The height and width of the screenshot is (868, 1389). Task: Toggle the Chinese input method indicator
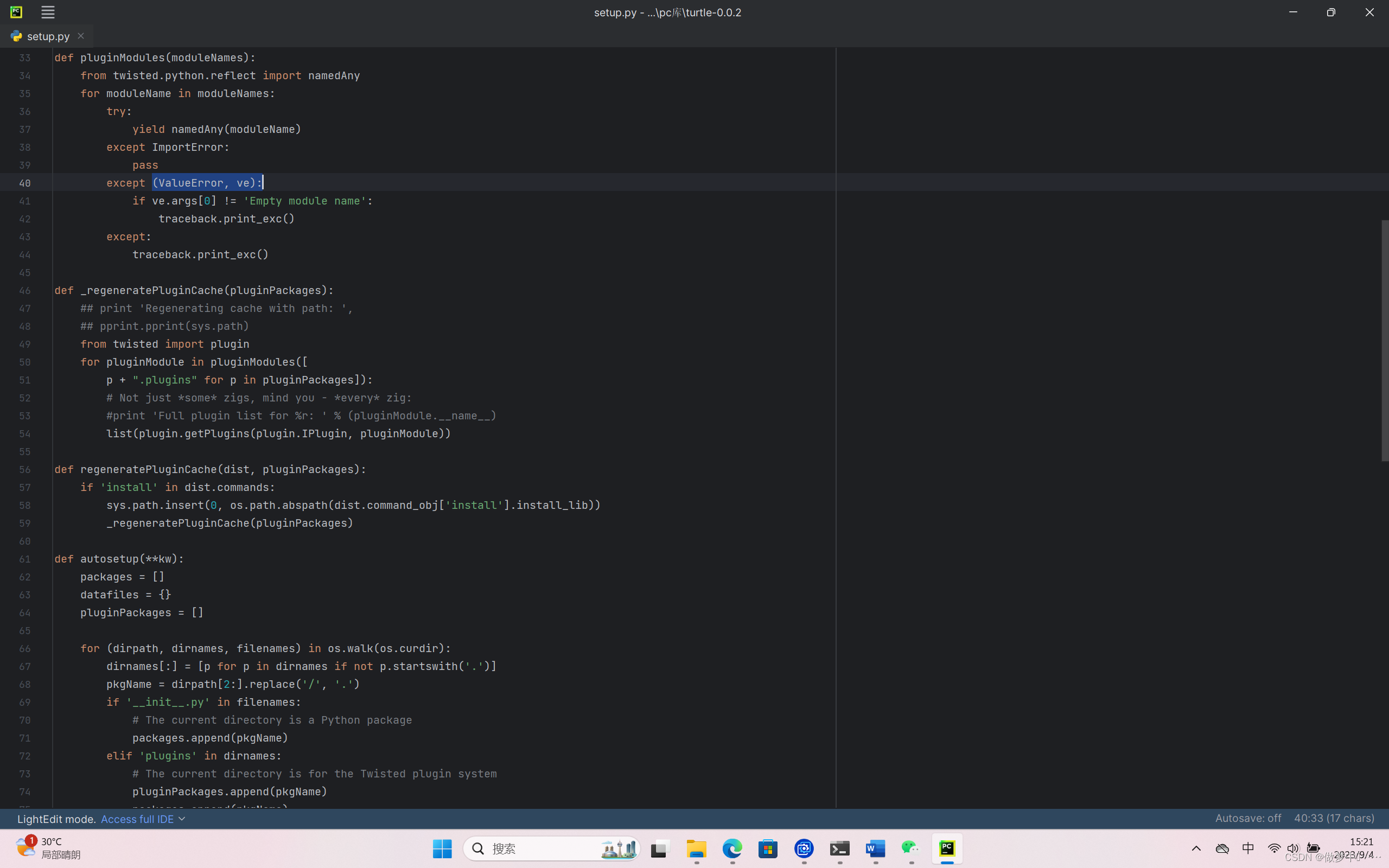(x=1248, y=848)
